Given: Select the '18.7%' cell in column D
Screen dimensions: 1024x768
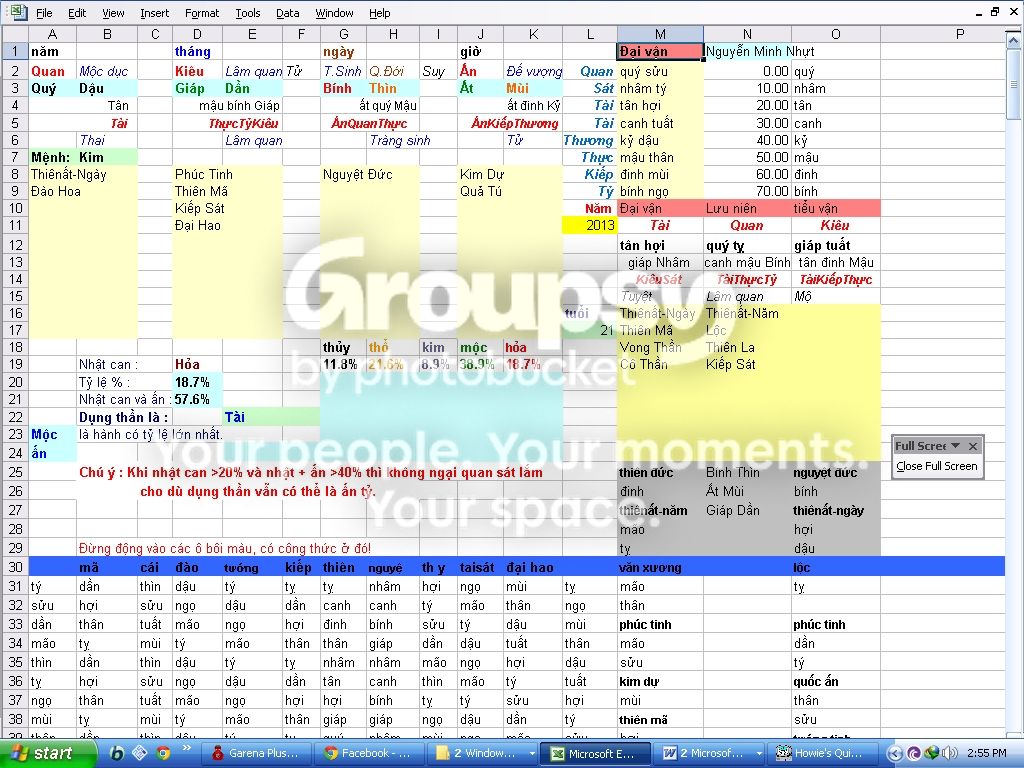Looking at the screenshot, I should click(x=197, y=382).
